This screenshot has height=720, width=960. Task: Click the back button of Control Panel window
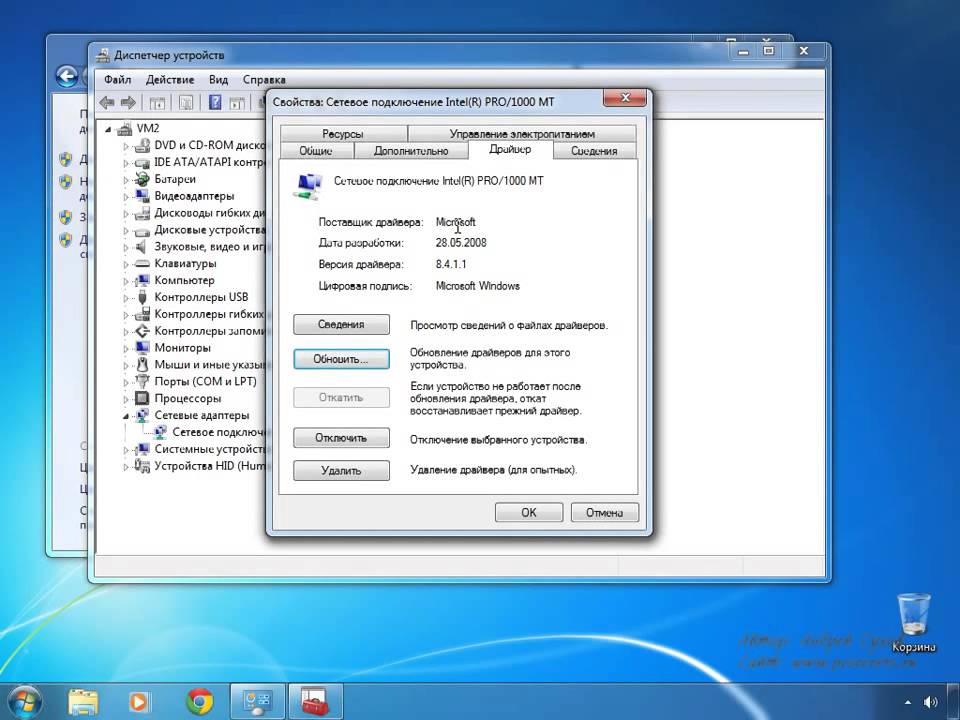tap(66, 77)
